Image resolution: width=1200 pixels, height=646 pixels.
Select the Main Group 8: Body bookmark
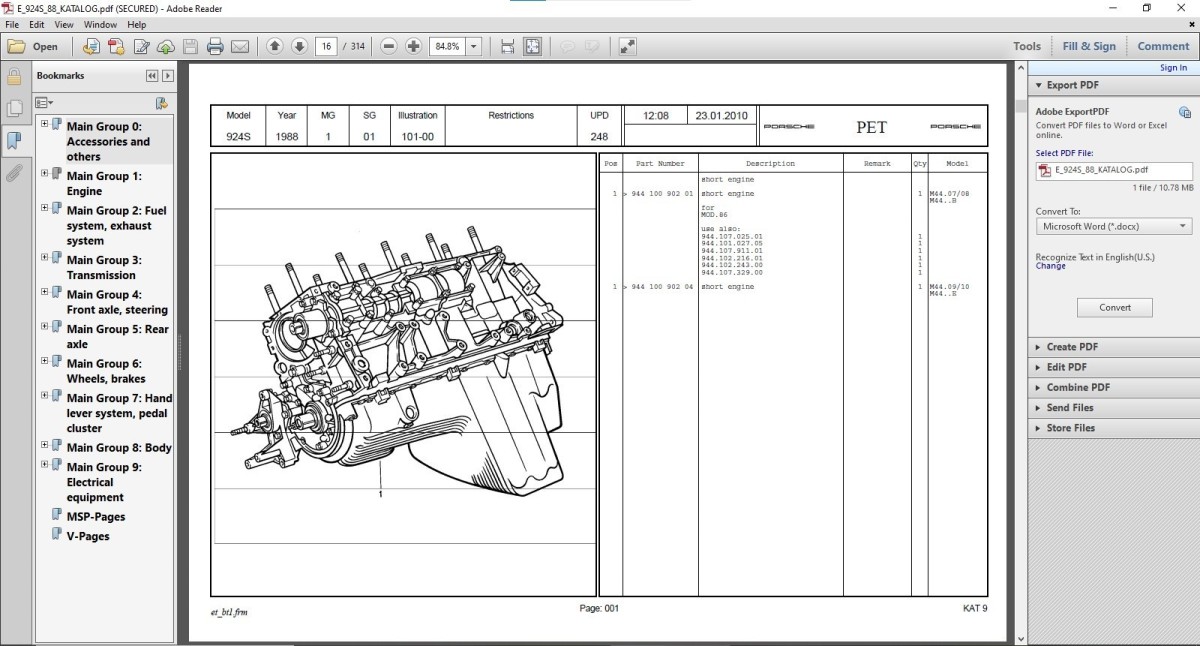tap(119, 447)
